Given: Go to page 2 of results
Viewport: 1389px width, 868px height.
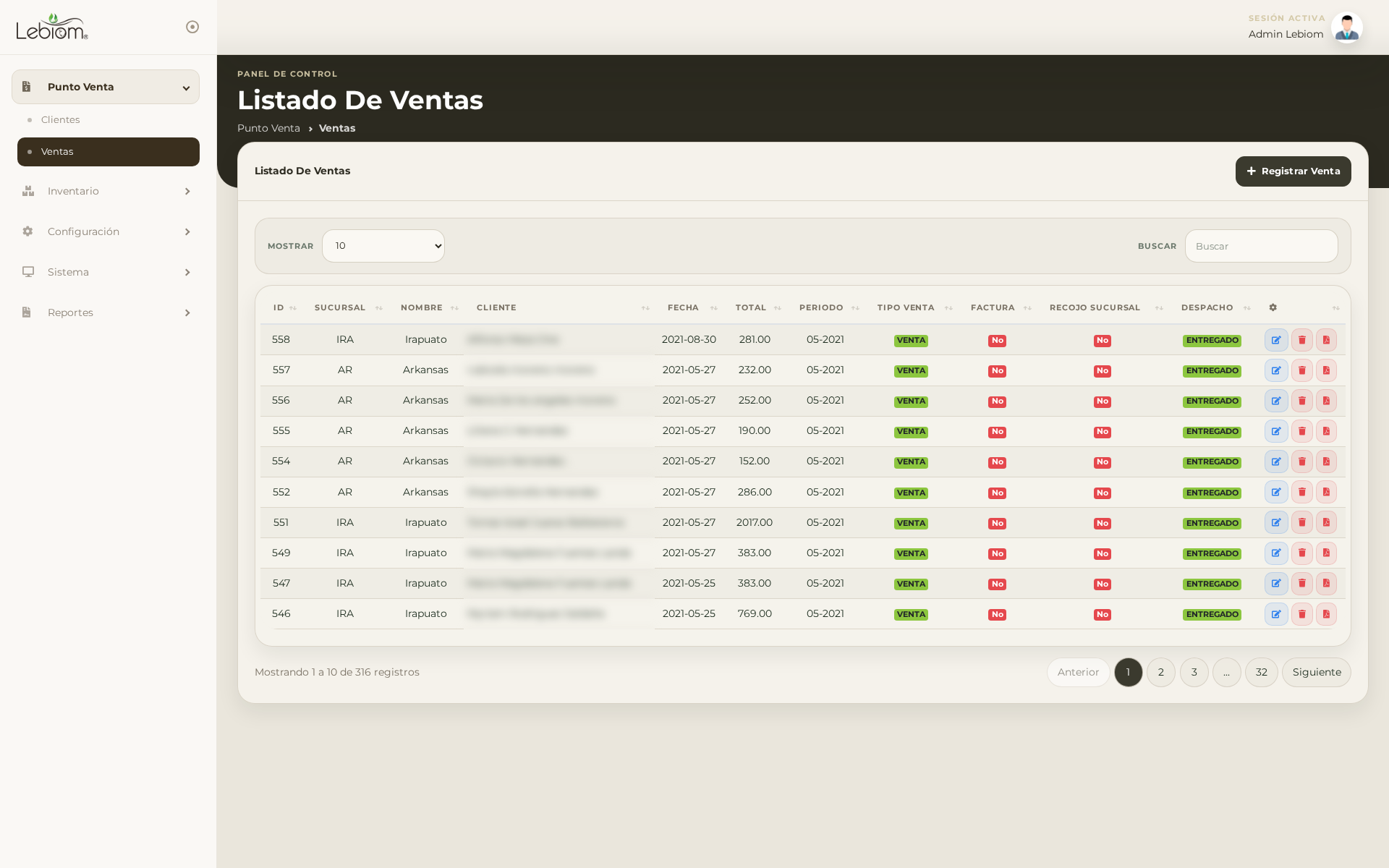Looking at the screenshot, I should tap(1160, 672).
